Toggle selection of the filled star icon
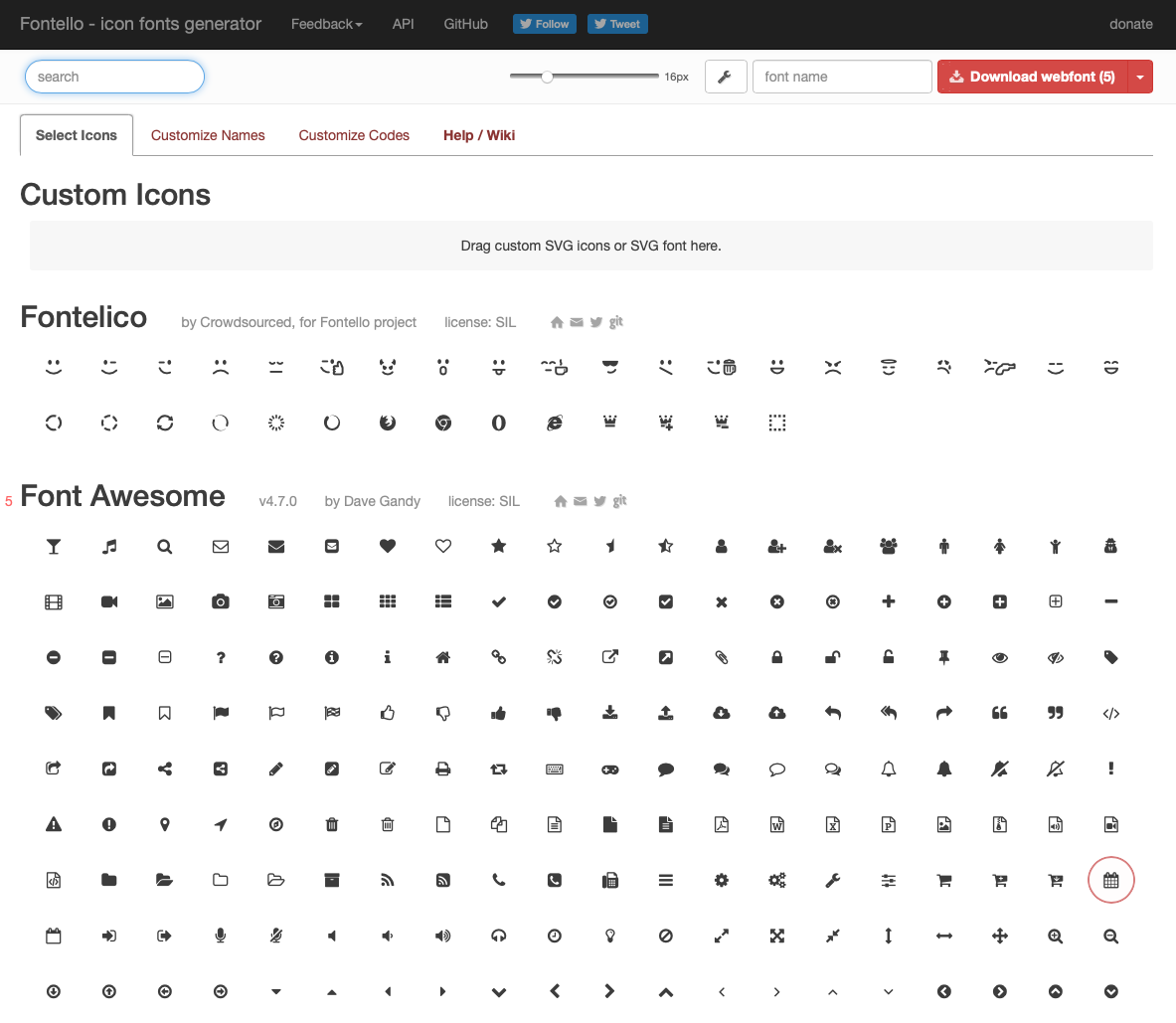The image size is (1176, 1023). coord(498,546)
